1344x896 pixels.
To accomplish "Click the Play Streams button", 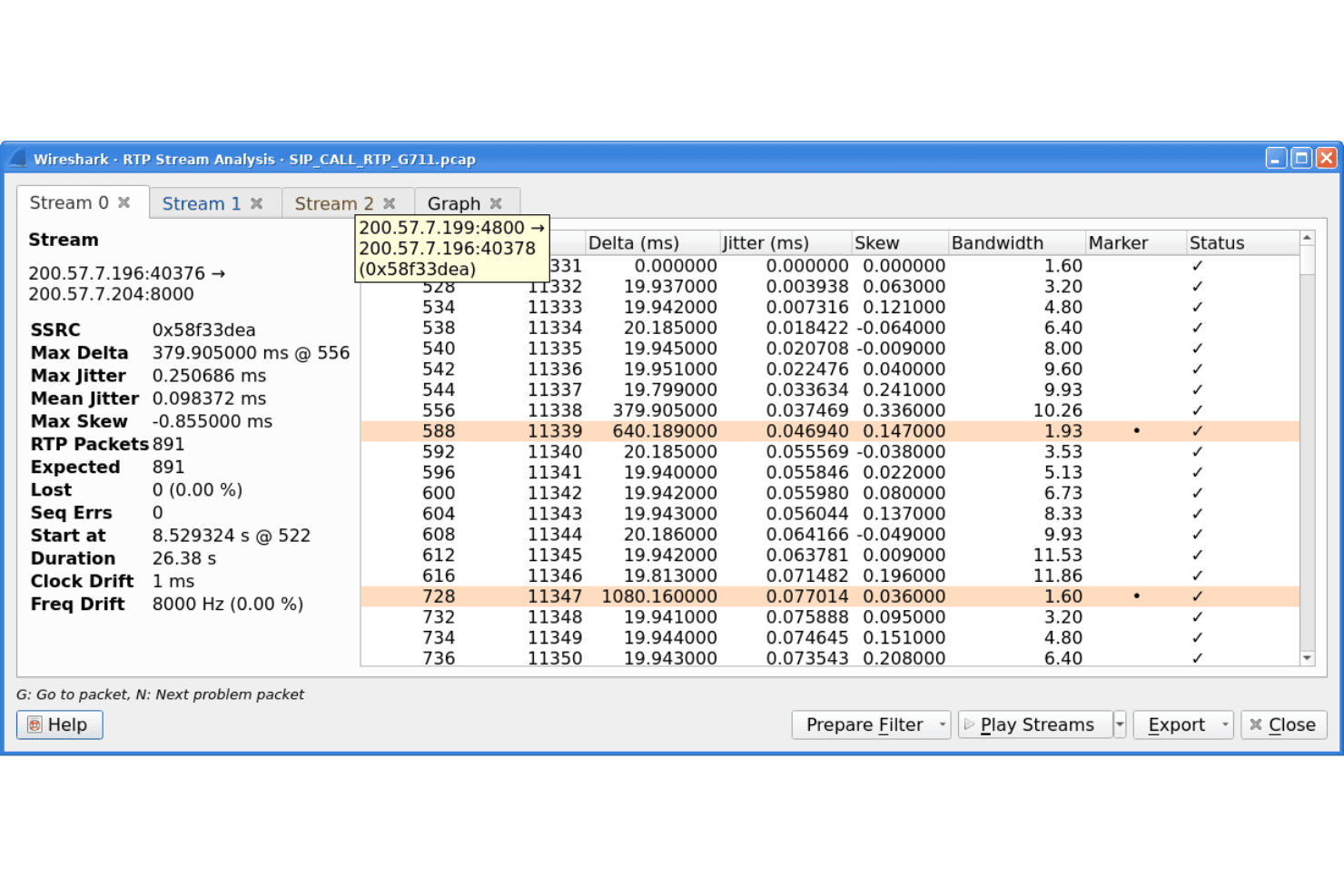I will 1035,724.
